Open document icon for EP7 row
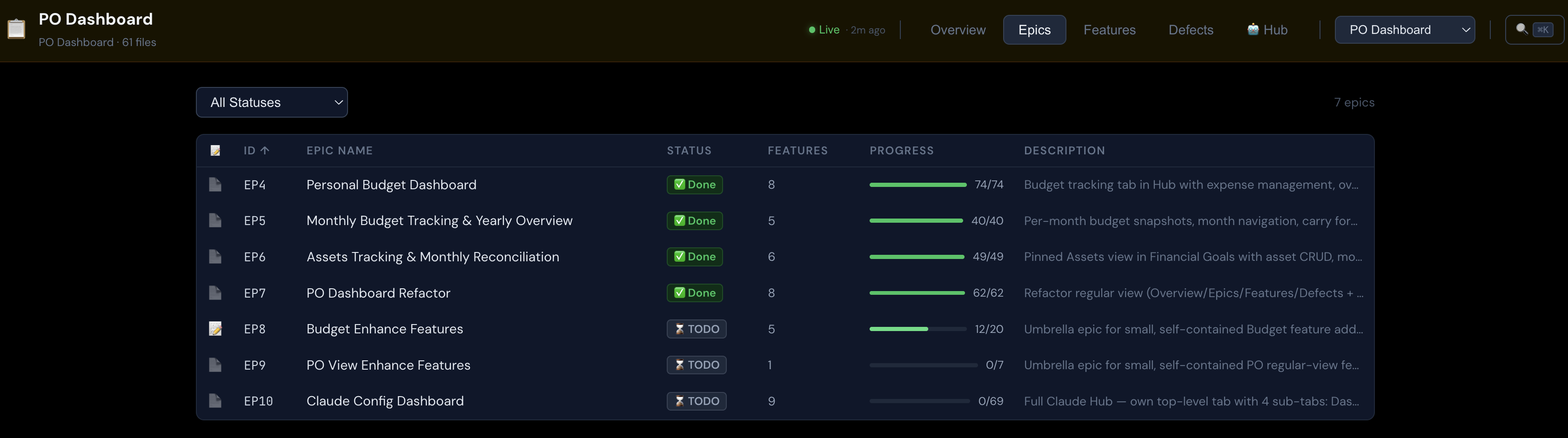Viewport: 1568px width, 438px height. coord(215,292)
